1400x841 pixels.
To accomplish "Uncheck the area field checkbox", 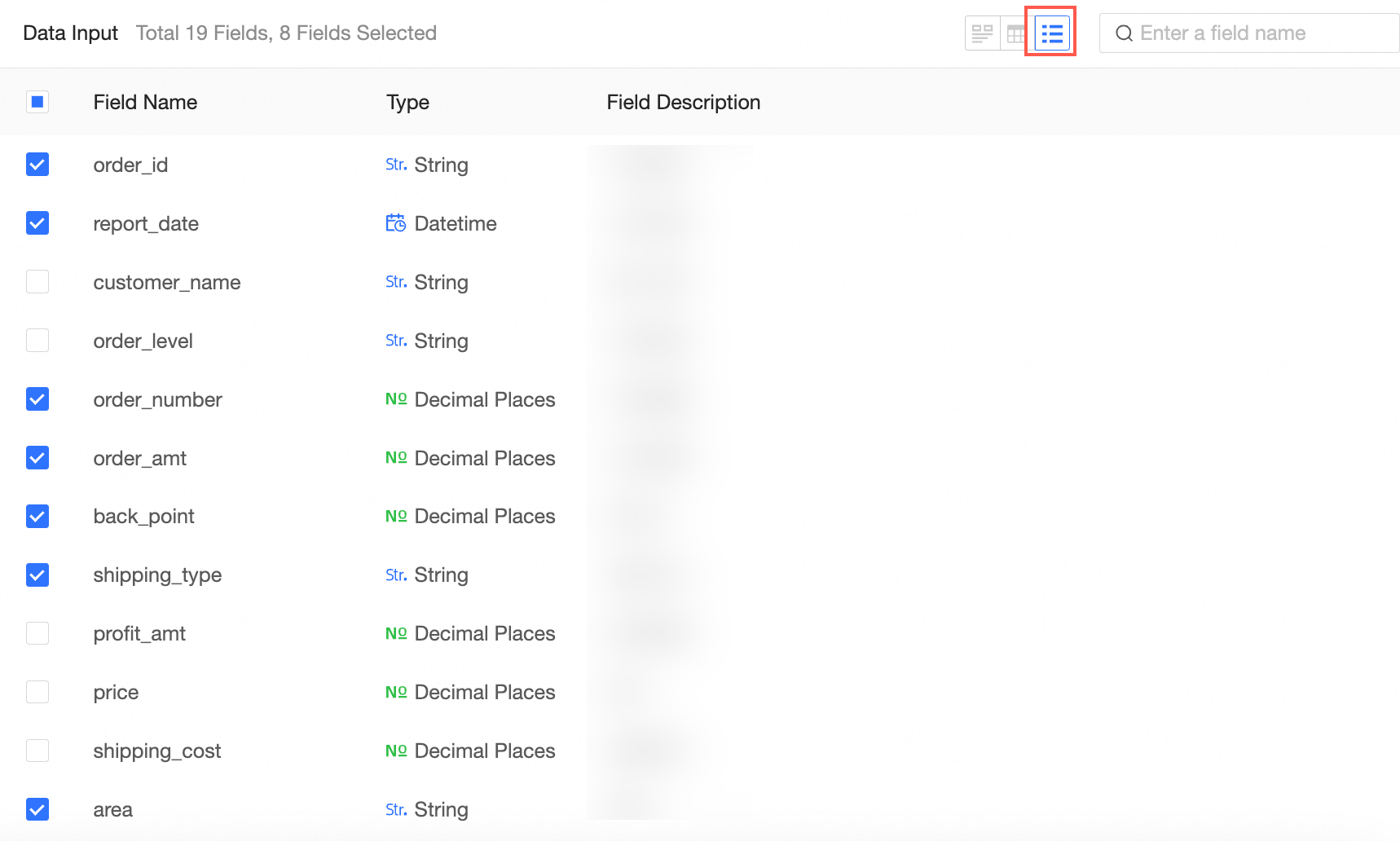I will click(x=37, y=809).
